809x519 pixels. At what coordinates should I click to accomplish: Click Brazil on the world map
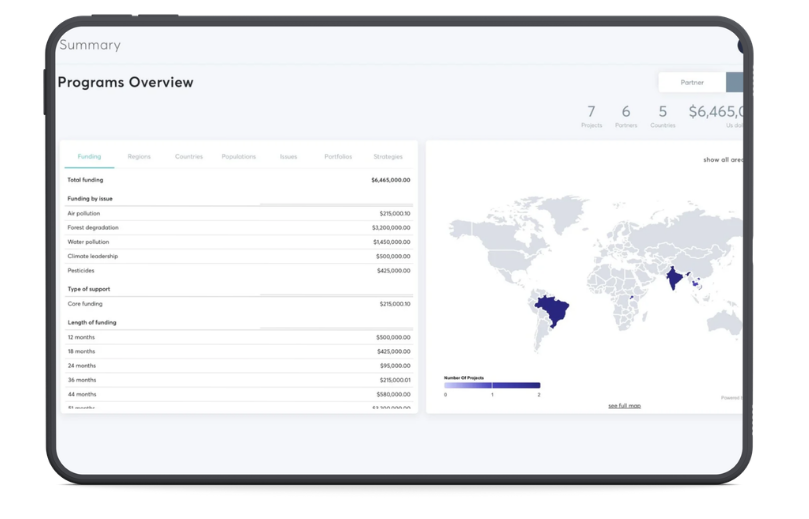tap(554, 310)
